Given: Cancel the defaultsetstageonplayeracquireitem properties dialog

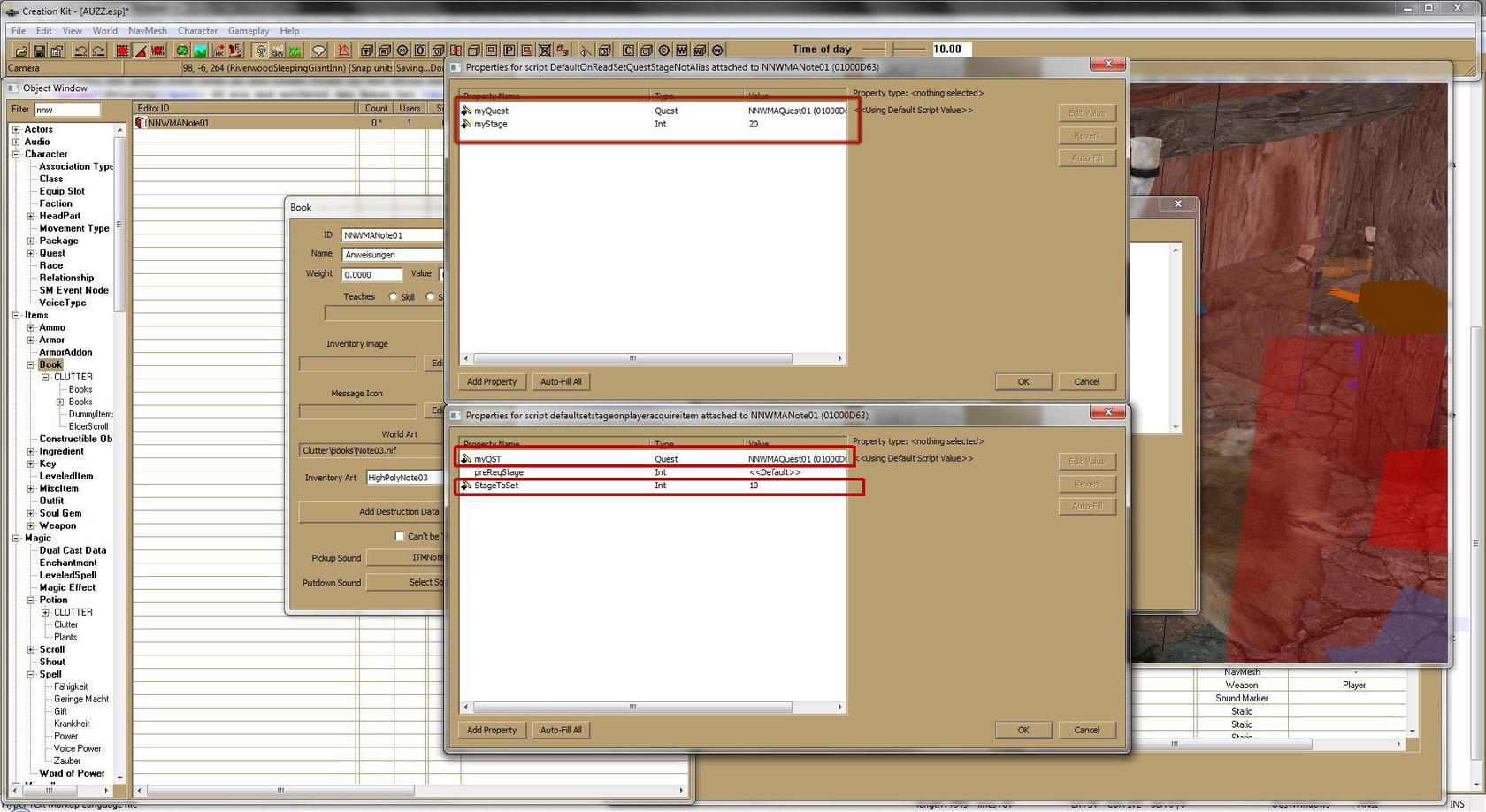Looking at the screenshot, I should (1087, 731).
